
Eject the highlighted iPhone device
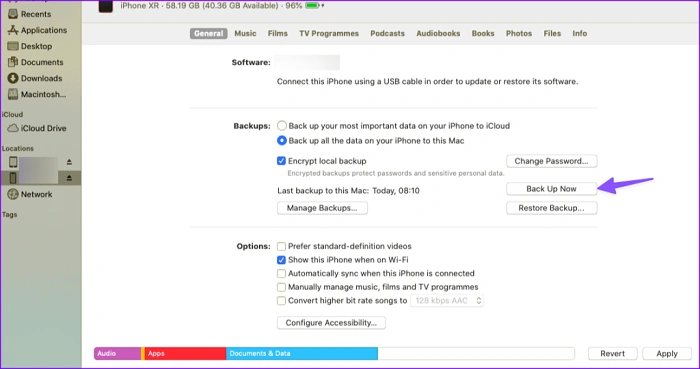tap(69, 178)
